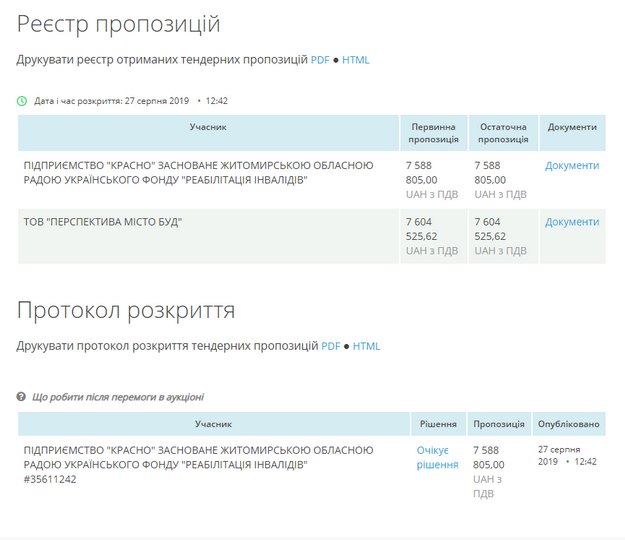Open Документи for ПІДПРИЄМСТВО "КРАСНО" row
625x540 pixels.
click(572, 166)
